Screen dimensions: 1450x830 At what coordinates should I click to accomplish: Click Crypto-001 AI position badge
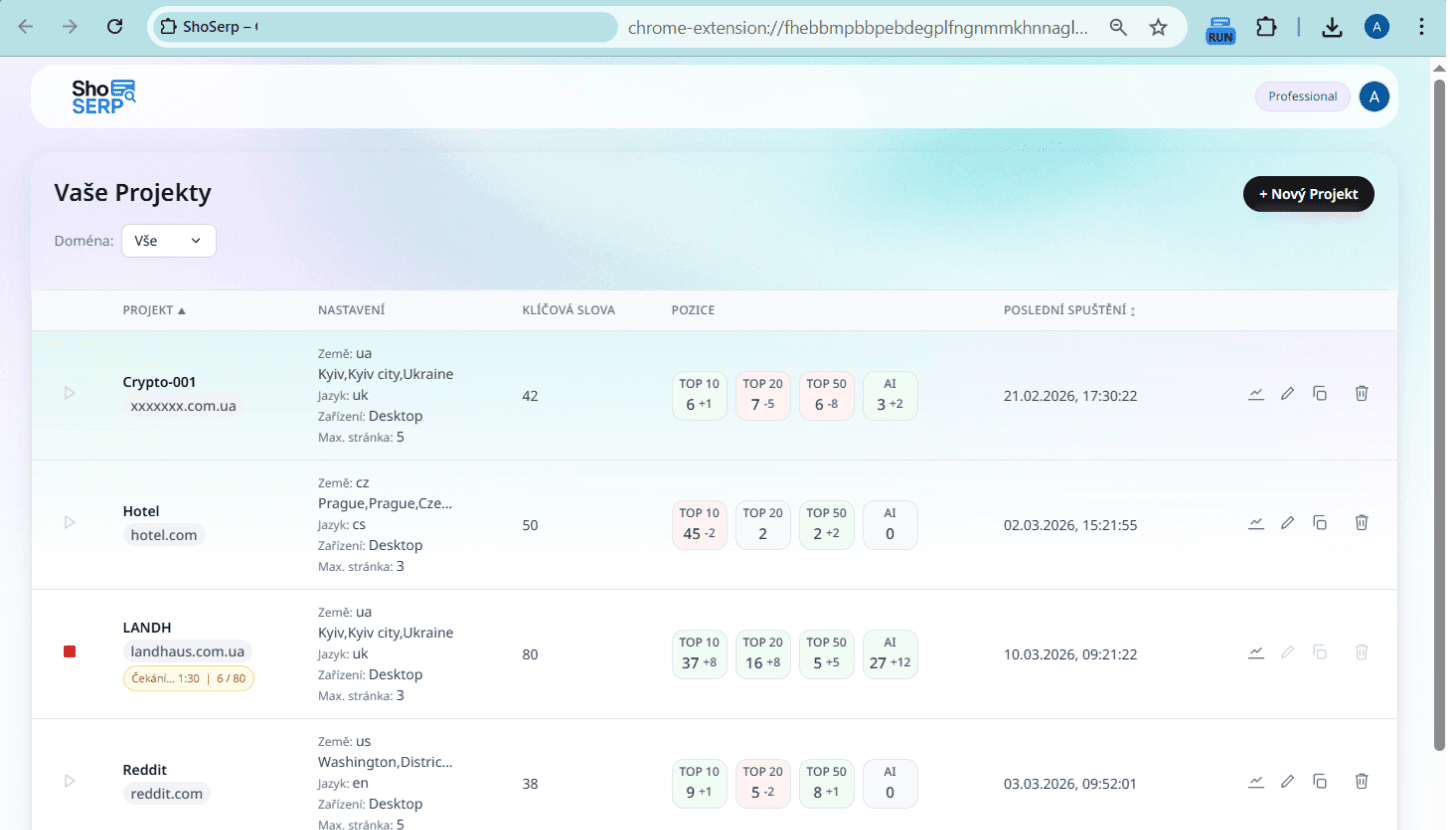[x=890, y=396]
